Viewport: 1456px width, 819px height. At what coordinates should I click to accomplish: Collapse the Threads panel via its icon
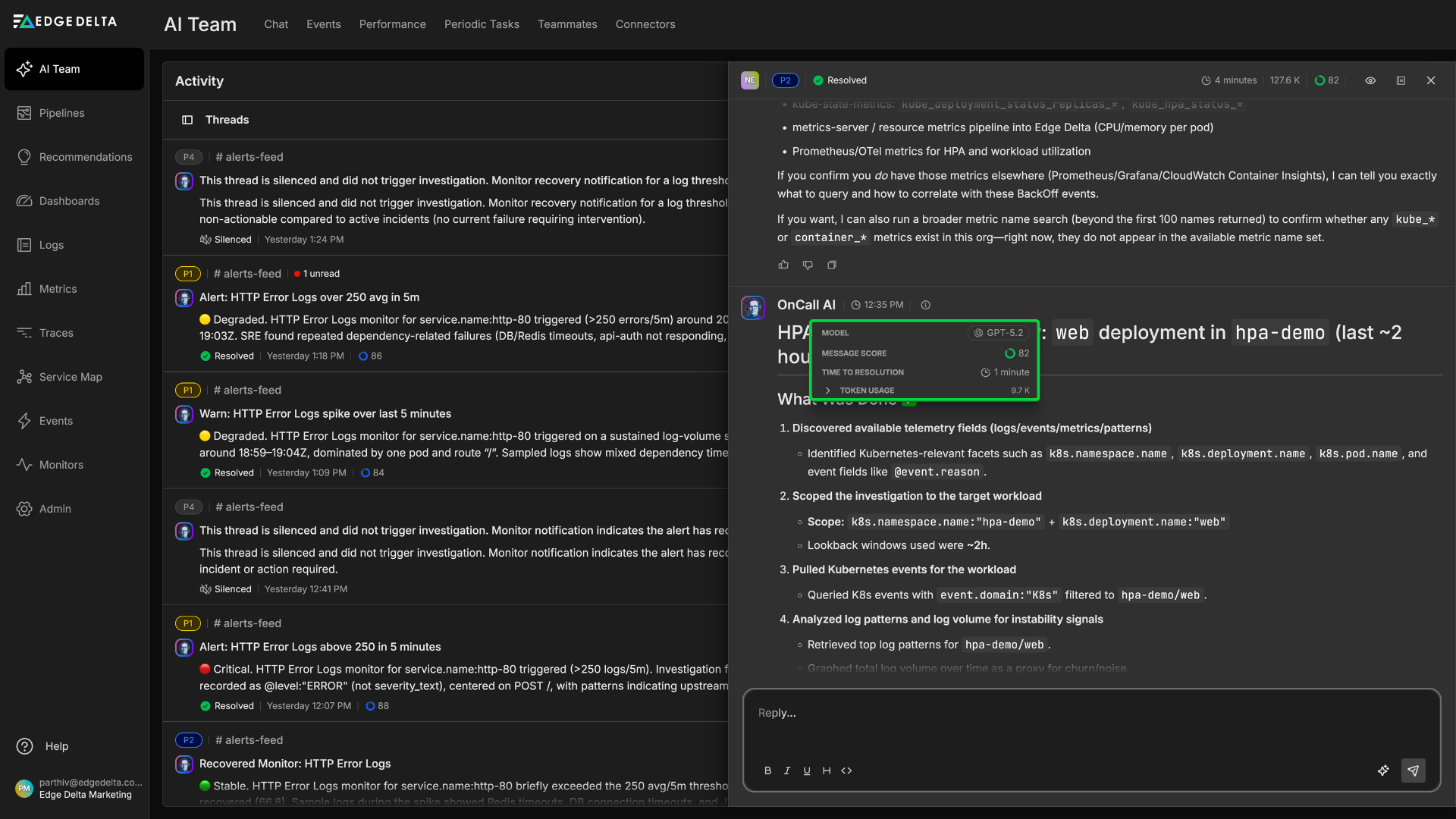pos(186,120)
